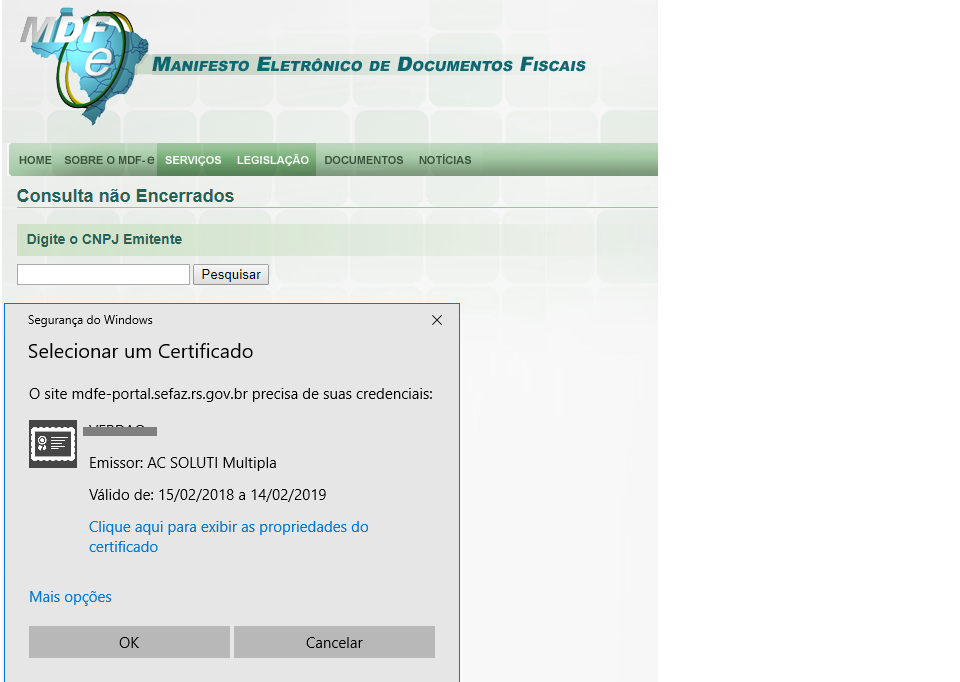Screen dimensions: 960x682
Task: Select the certificate icon in the dialog
Action: (x=53, y=443)
